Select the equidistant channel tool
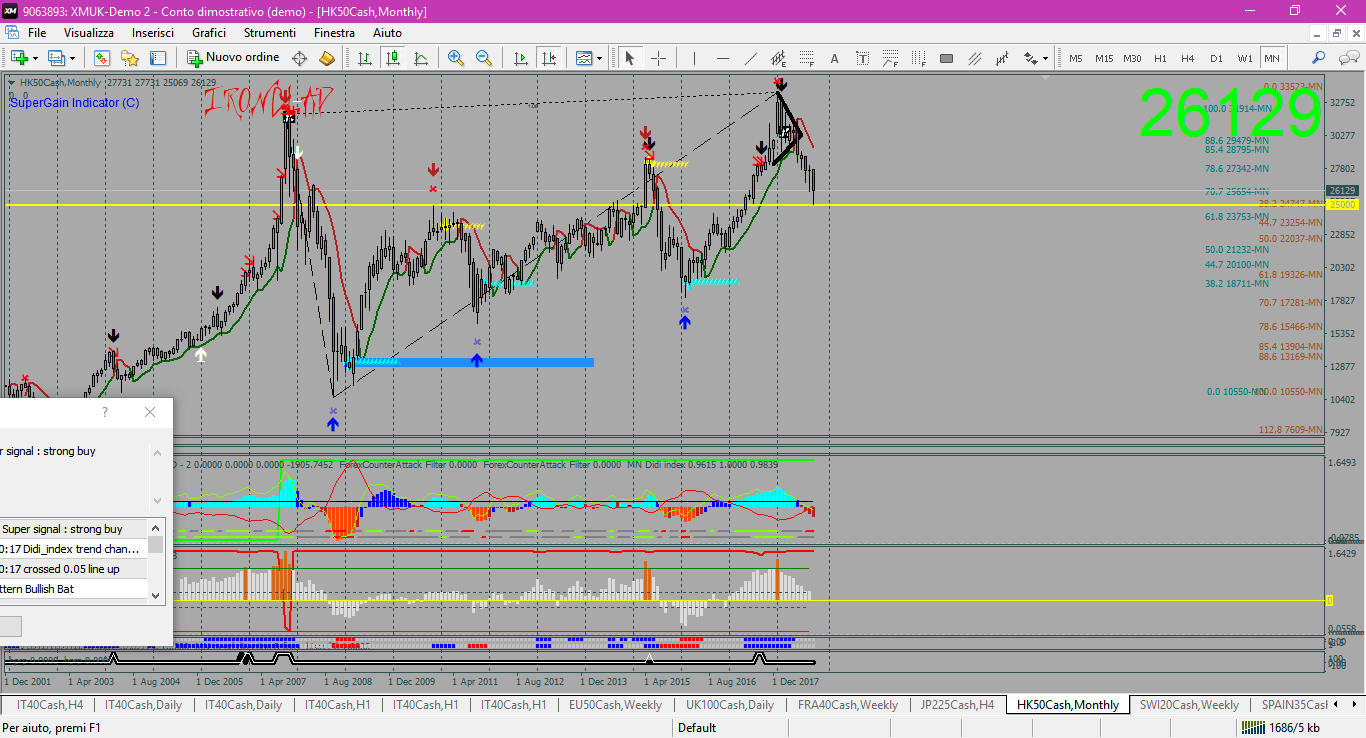 click(x=778, y=58)
